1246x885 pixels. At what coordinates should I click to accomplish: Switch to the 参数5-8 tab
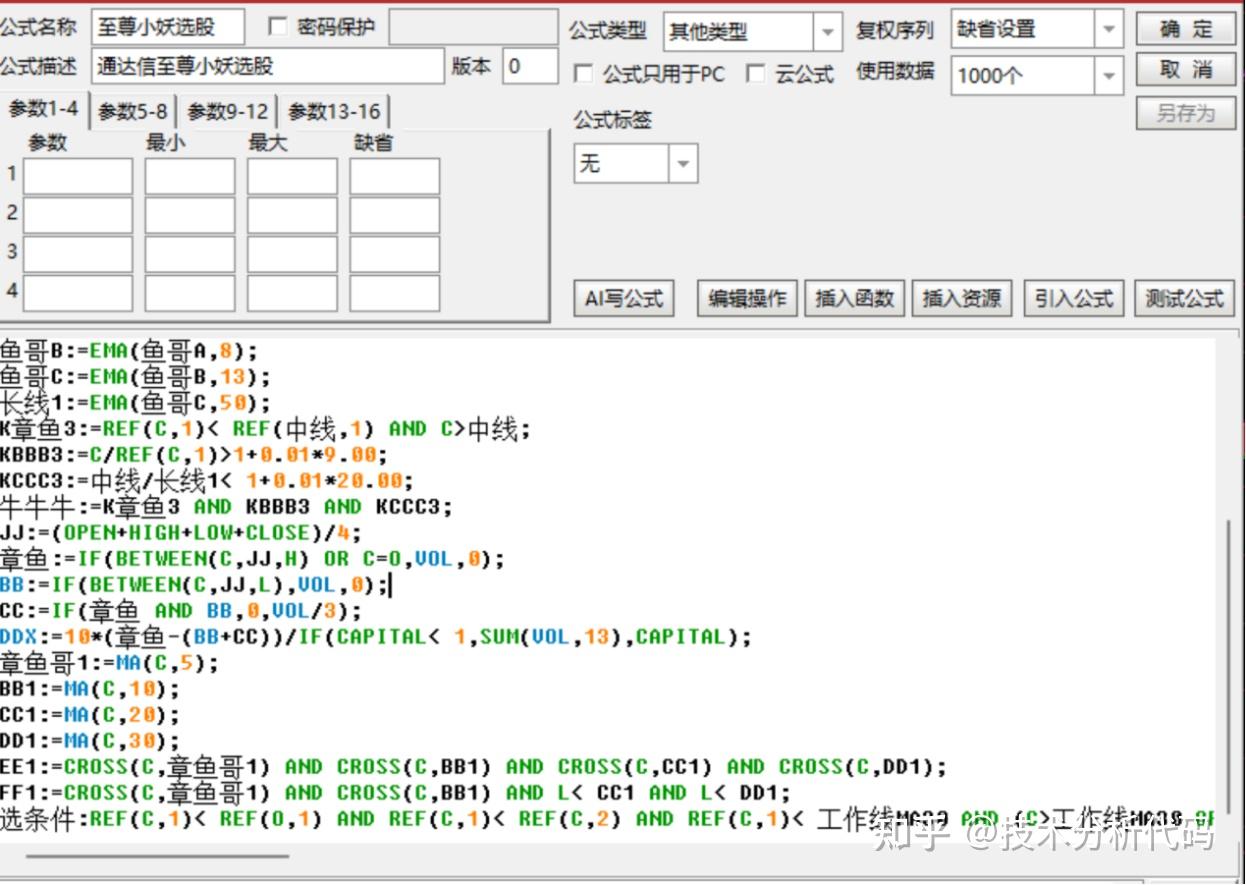133,112
